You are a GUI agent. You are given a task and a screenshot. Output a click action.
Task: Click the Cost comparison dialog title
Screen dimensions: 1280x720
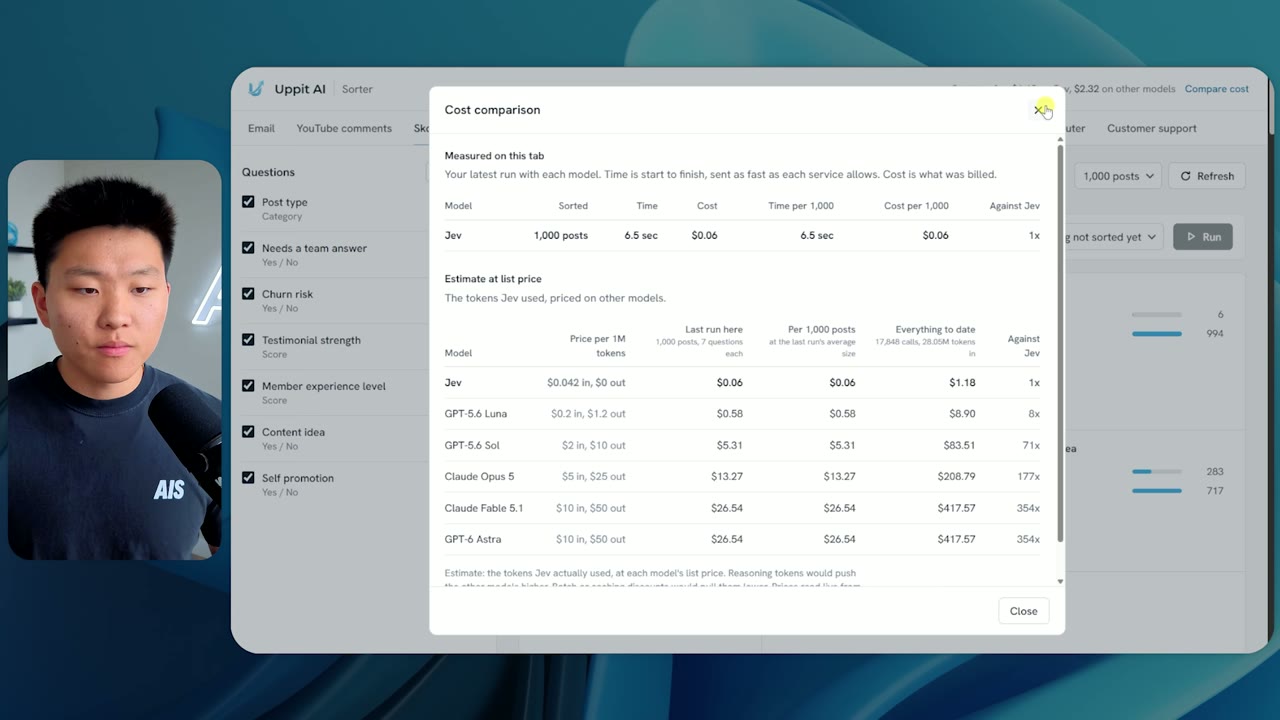492,110
